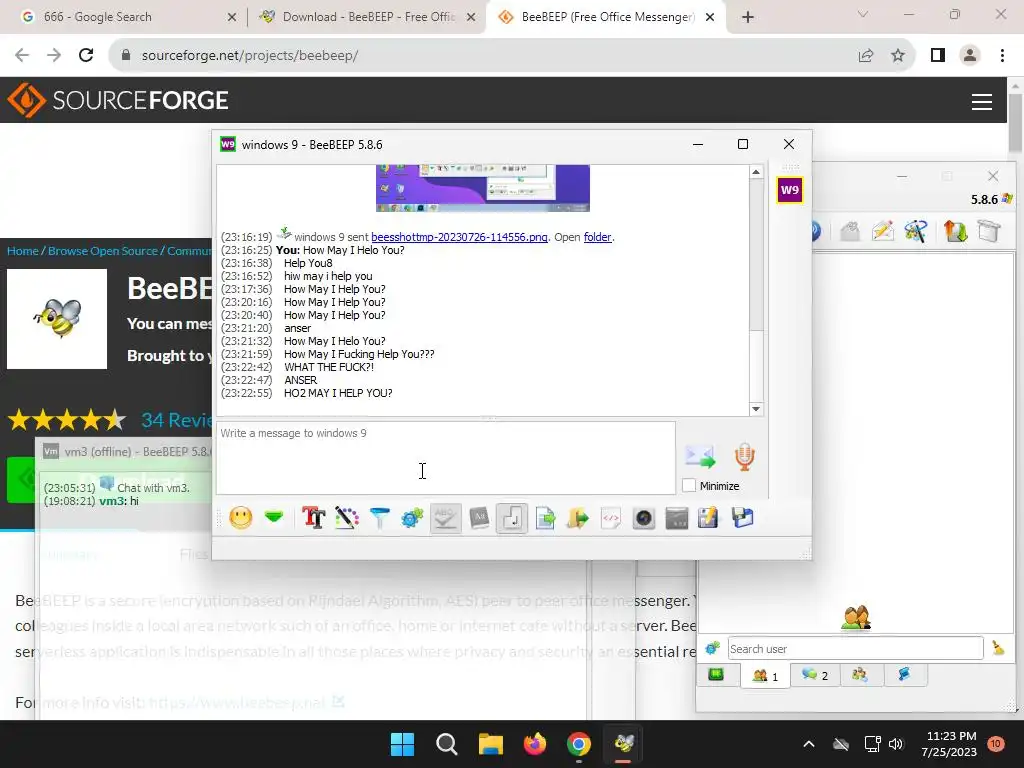Toggle the ABC spell check button
The width and height of the screenshot is (1024, 768).
coord(445,519)
